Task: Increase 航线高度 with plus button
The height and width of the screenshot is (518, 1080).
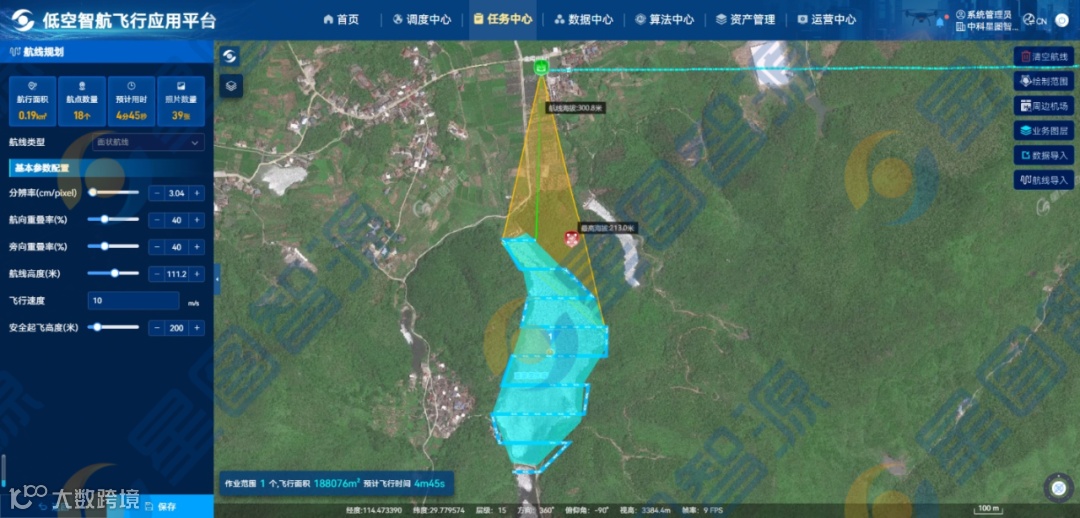Action: click(198, 274)
